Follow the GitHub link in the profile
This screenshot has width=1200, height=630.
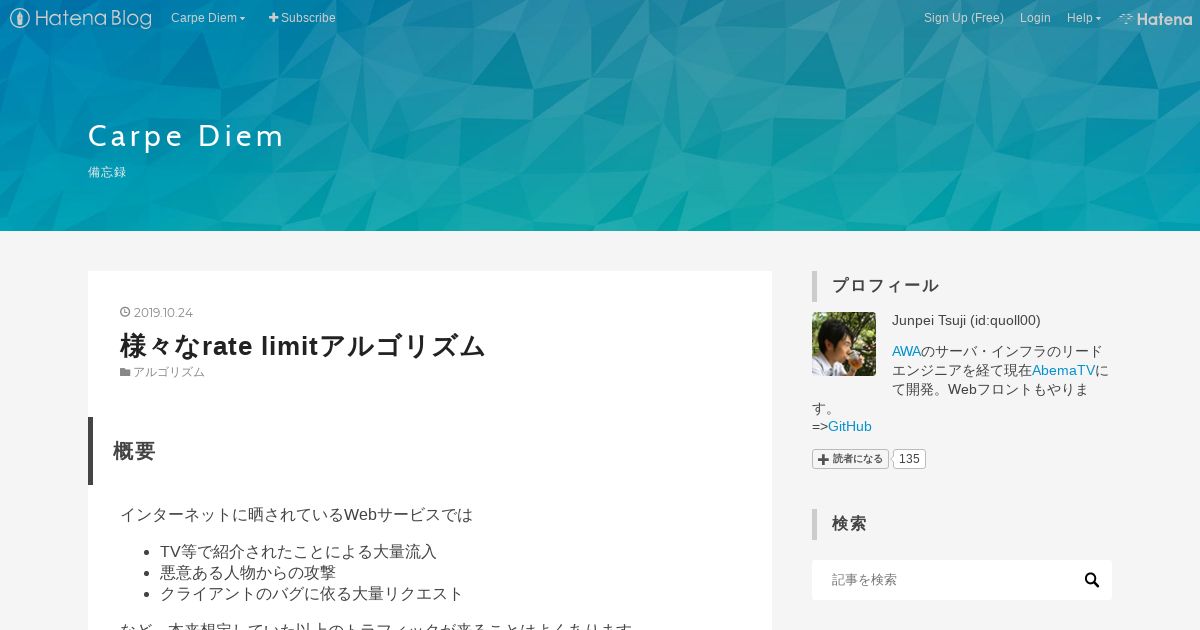pos(850,426)
